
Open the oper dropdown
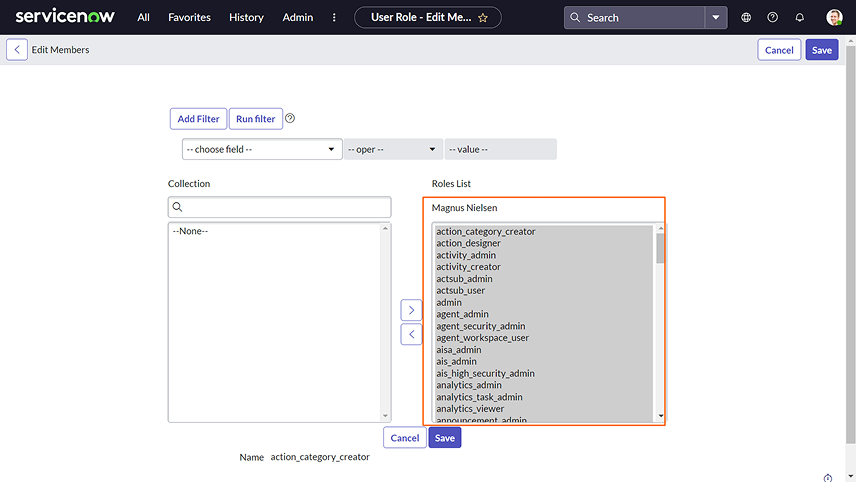(393, 149)
